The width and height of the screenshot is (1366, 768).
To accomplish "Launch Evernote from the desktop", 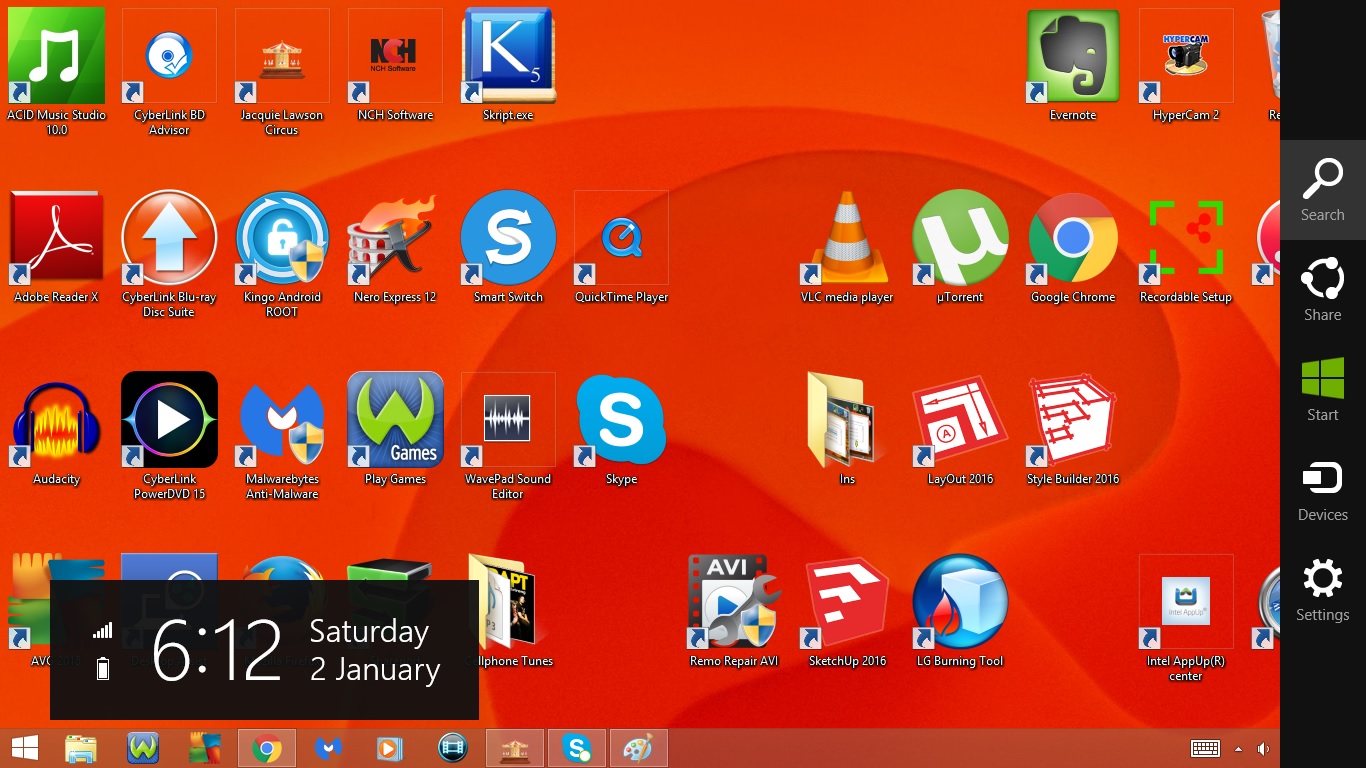I will coord(1073,66).
